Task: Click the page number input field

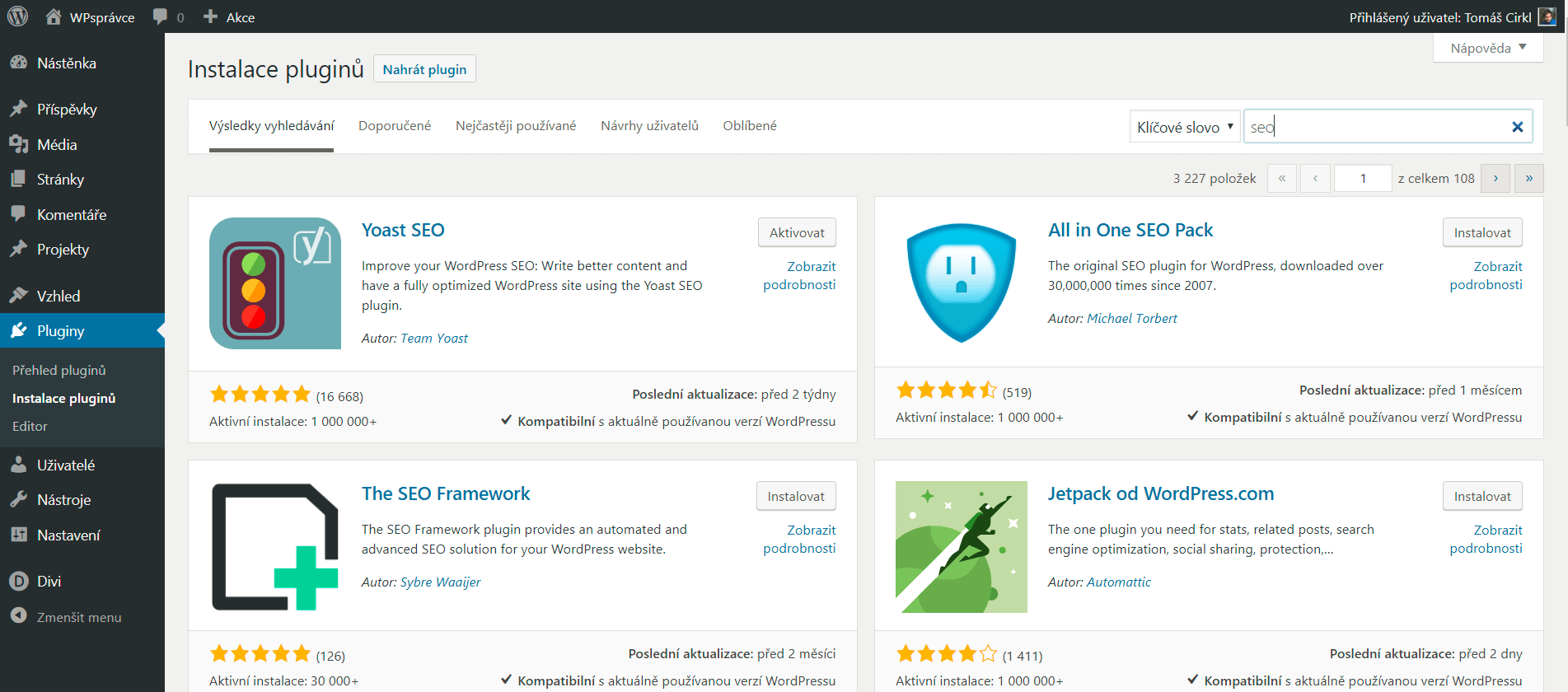Action: point(1363,178)
